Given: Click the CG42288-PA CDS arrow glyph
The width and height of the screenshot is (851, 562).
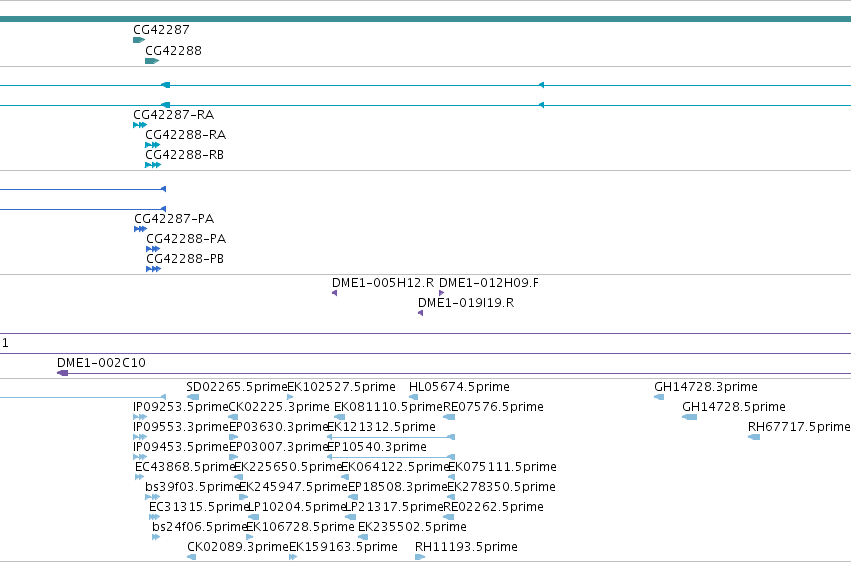Looking at the screenshot, I should [x=153, y=249].
